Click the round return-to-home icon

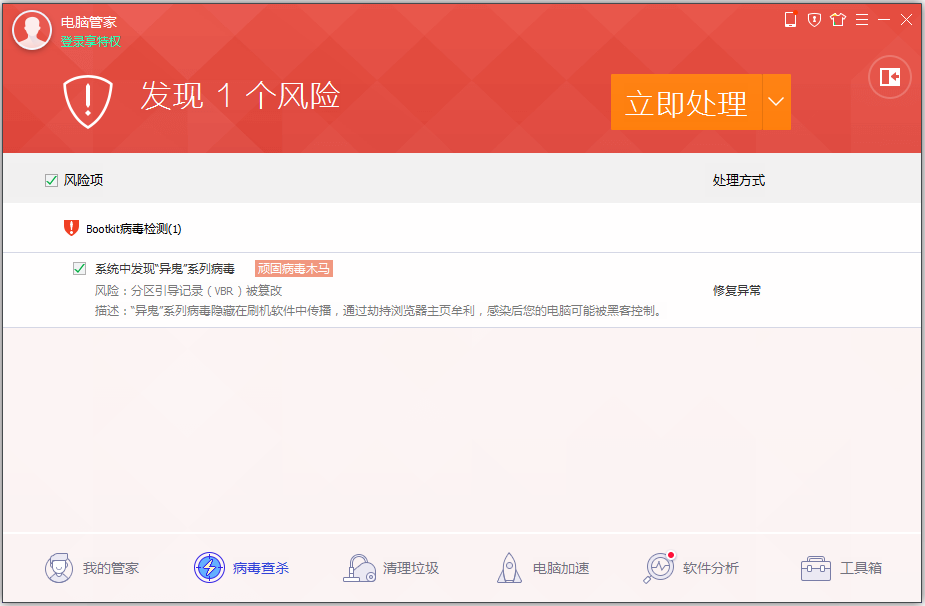[x=890, y=77]
